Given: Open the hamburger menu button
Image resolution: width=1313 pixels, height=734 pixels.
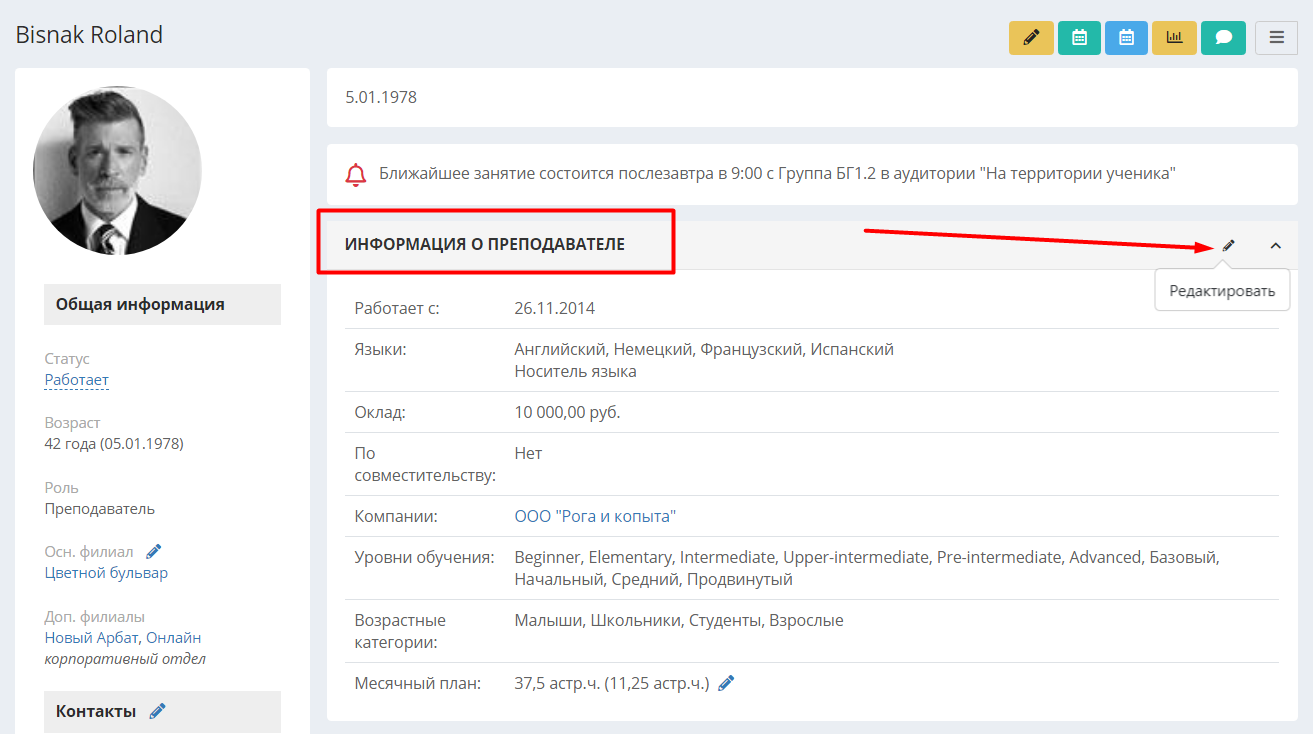Looking at the screenshot, I should tap(1276, 37).
